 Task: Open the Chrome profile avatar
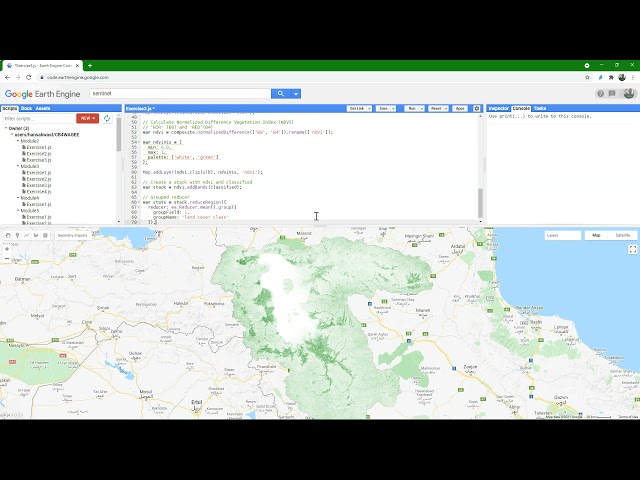[622, 78]
